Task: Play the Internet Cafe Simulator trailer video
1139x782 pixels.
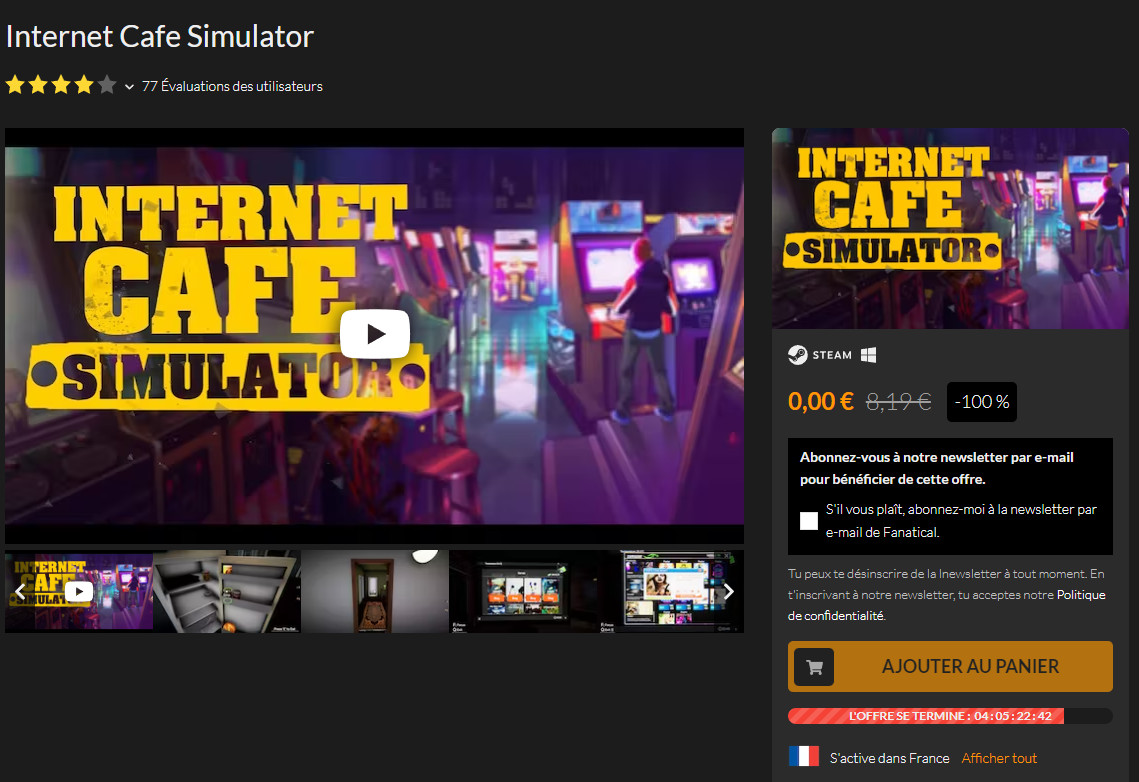Action: tap(375, 334)
